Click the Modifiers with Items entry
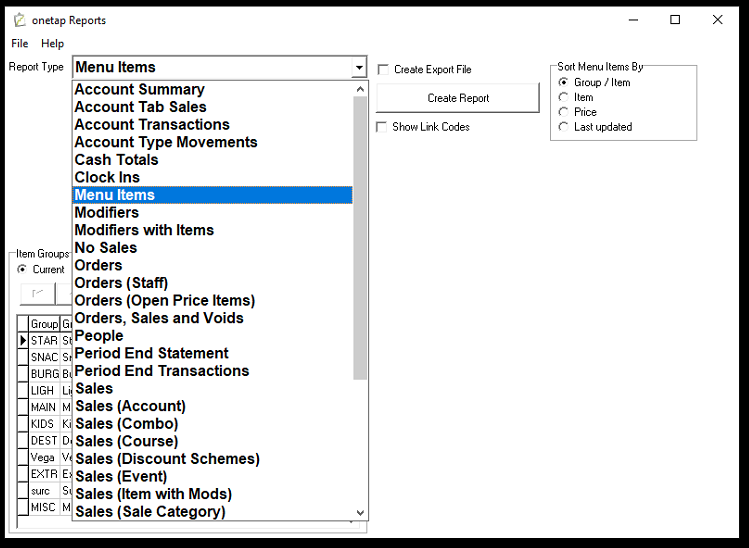This screenshot has width=749, height=548. 144,230
